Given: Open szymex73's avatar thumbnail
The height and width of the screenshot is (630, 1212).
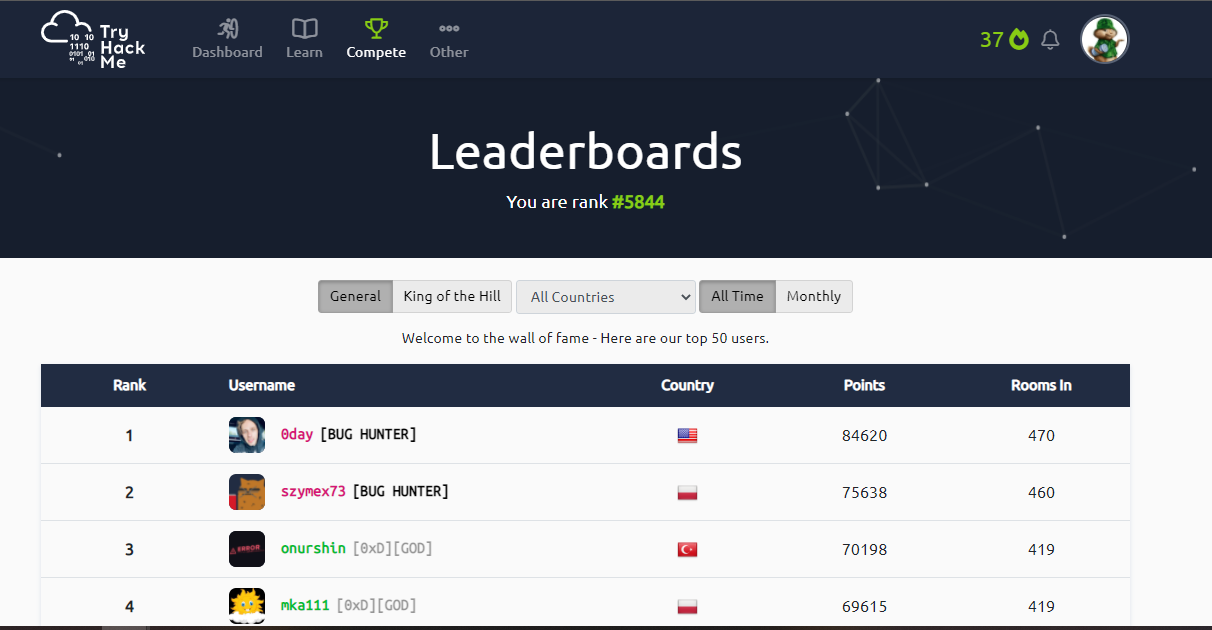Looking at the screenshot, I should click(x=247, y=492).
